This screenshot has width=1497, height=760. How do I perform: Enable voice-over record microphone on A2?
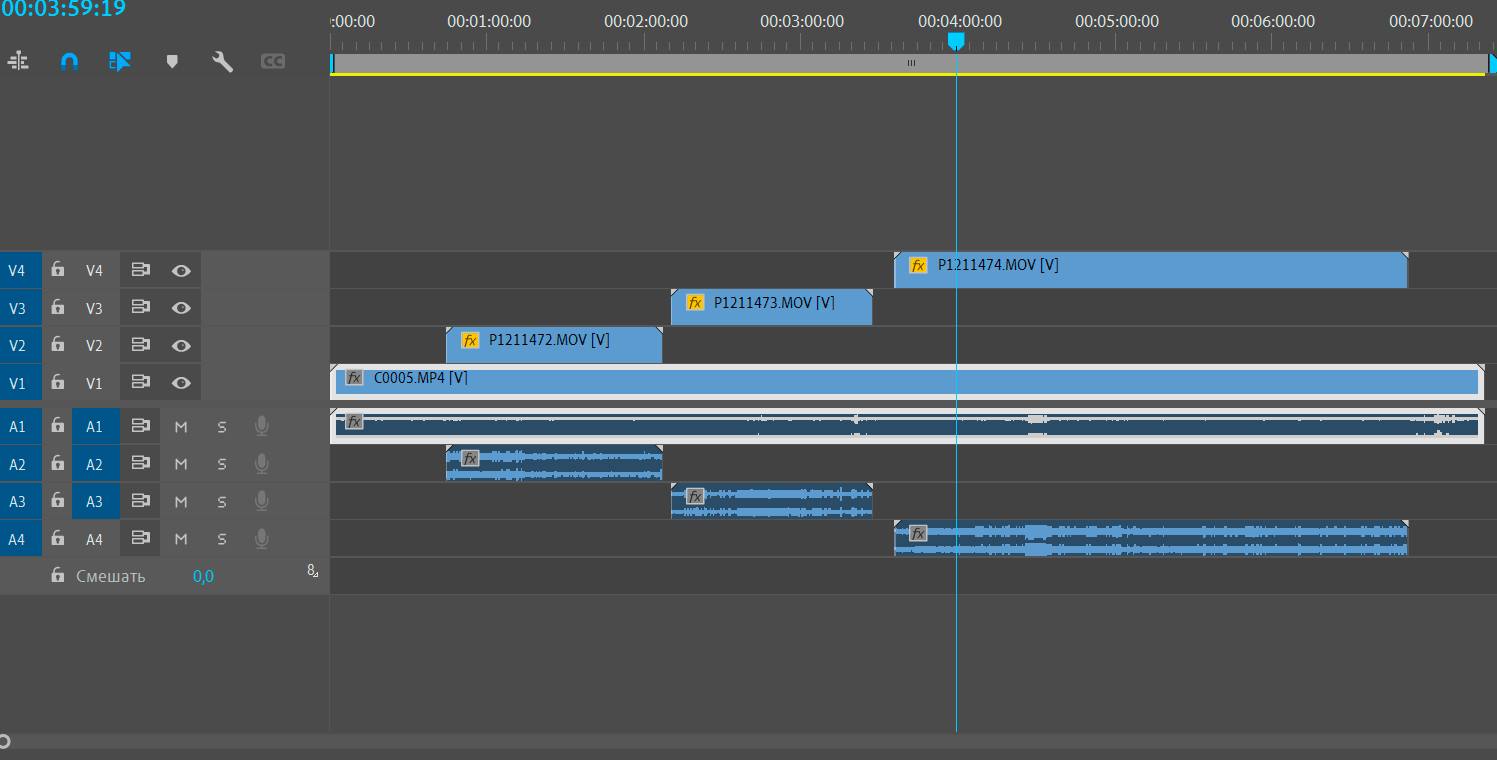(x=262, y=463)
